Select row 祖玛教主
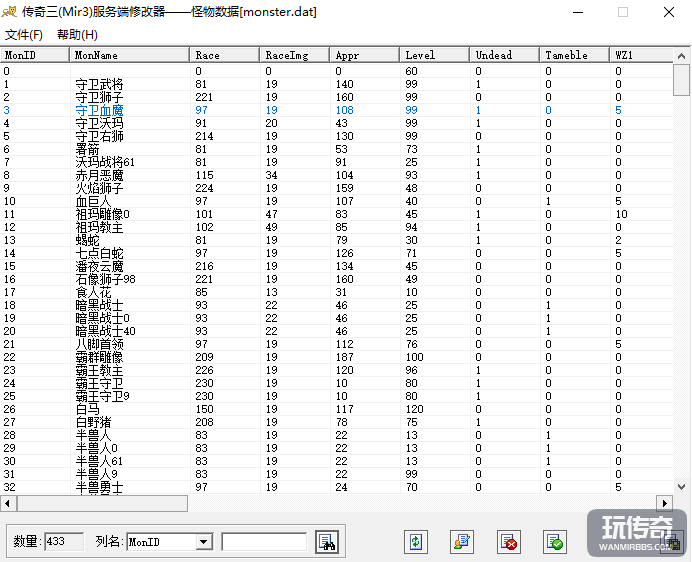 click(336, 227)
